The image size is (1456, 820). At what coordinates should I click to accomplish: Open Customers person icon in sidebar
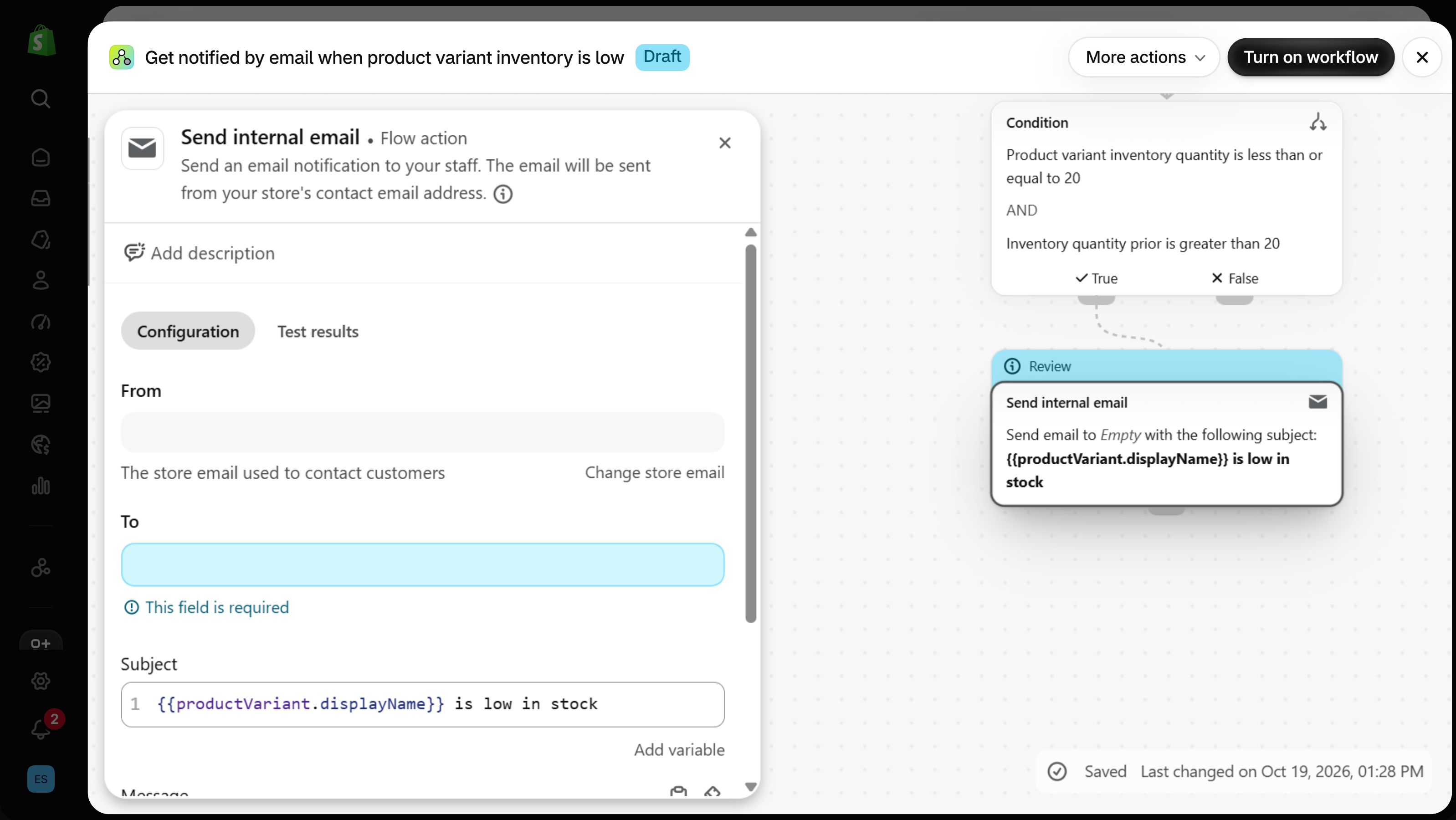[x=41, y=280]
